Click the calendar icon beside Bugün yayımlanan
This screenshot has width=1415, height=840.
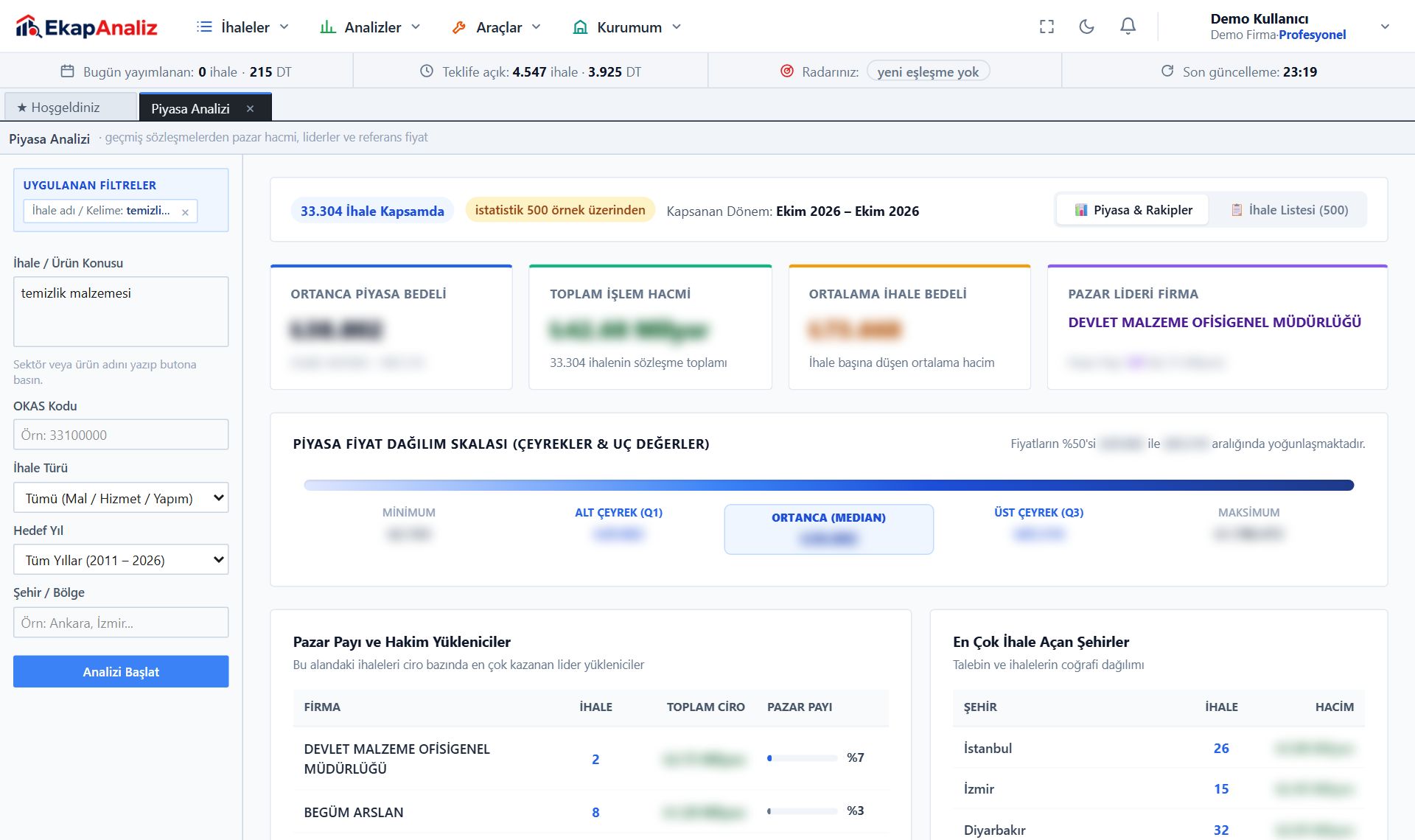[x=67, y=71]
